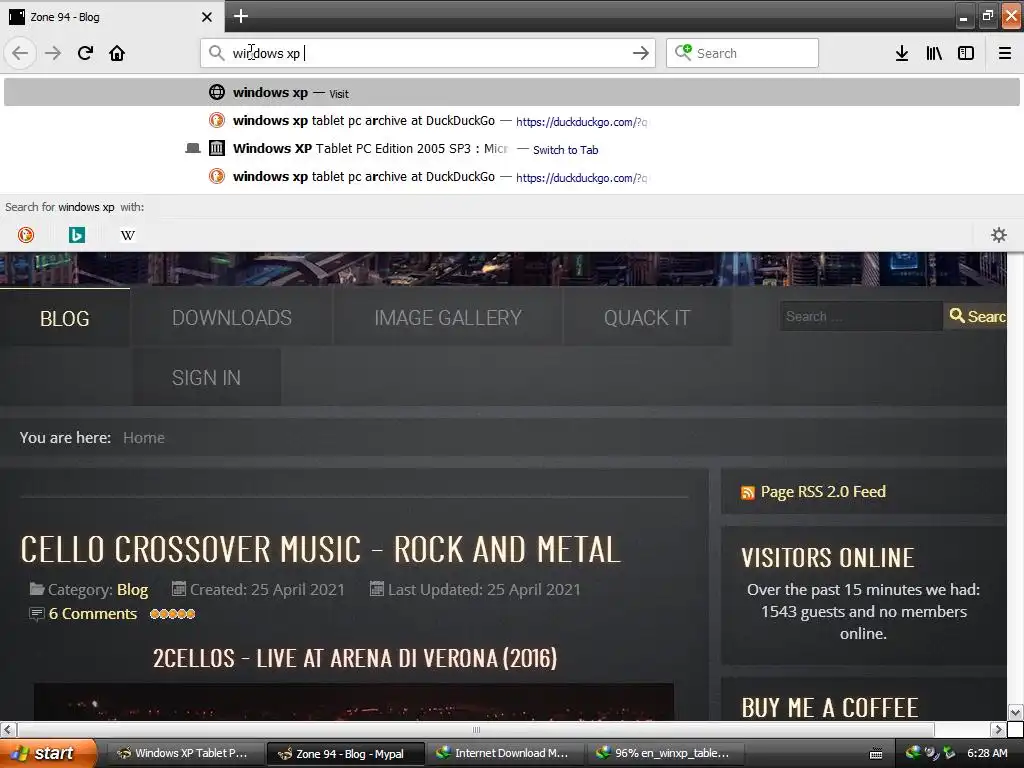Click the website search input field

pyautogui.click(x=861, y=316)
